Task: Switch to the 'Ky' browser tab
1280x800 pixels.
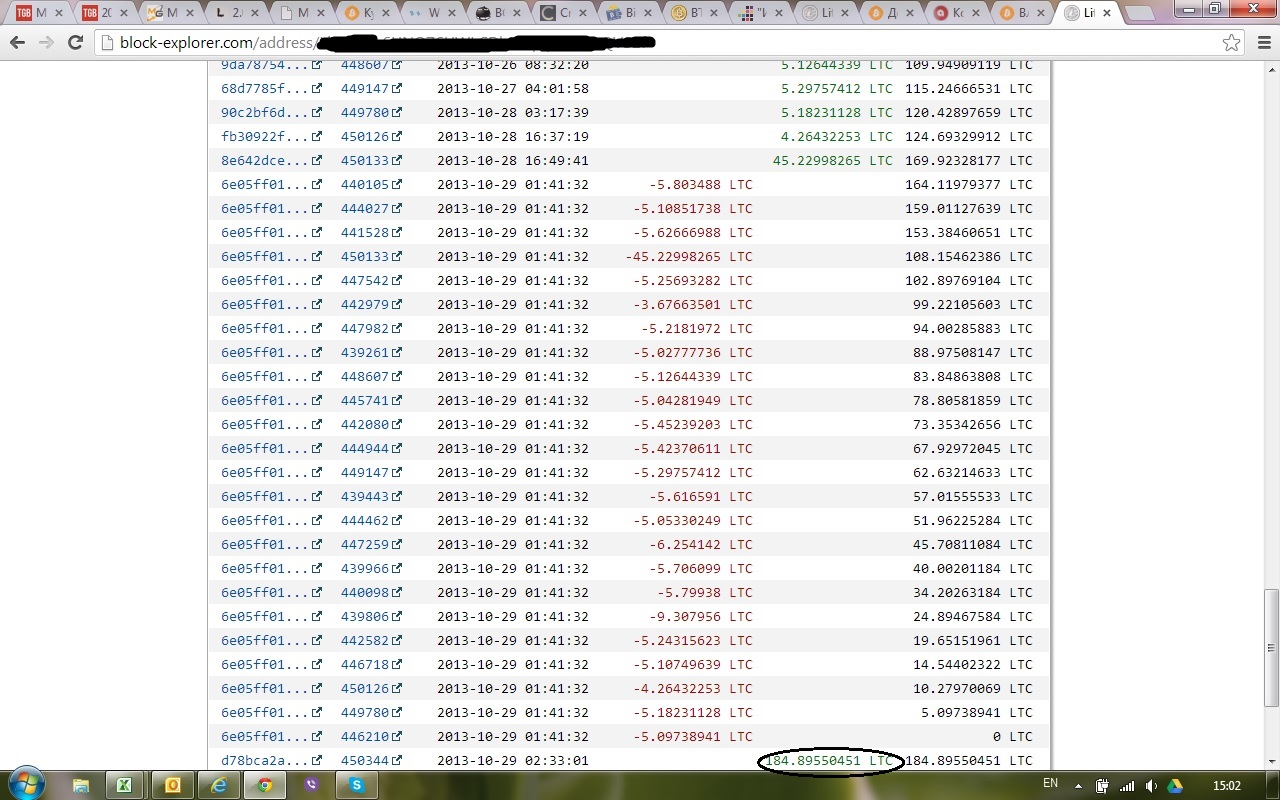Action: [366, 13]
